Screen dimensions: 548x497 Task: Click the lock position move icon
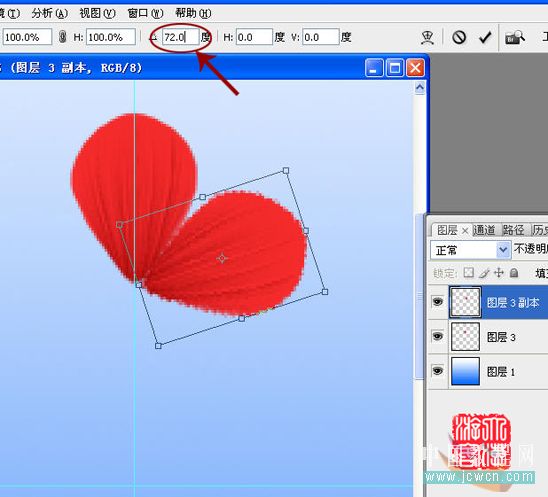point(499,273)
